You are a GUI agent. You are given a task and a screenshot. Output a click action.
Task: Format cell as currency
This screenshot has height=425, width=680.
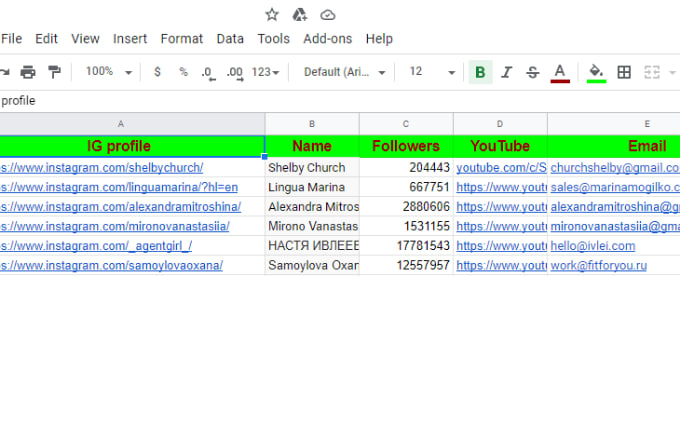pyautogui.click(x=157, y=72)
